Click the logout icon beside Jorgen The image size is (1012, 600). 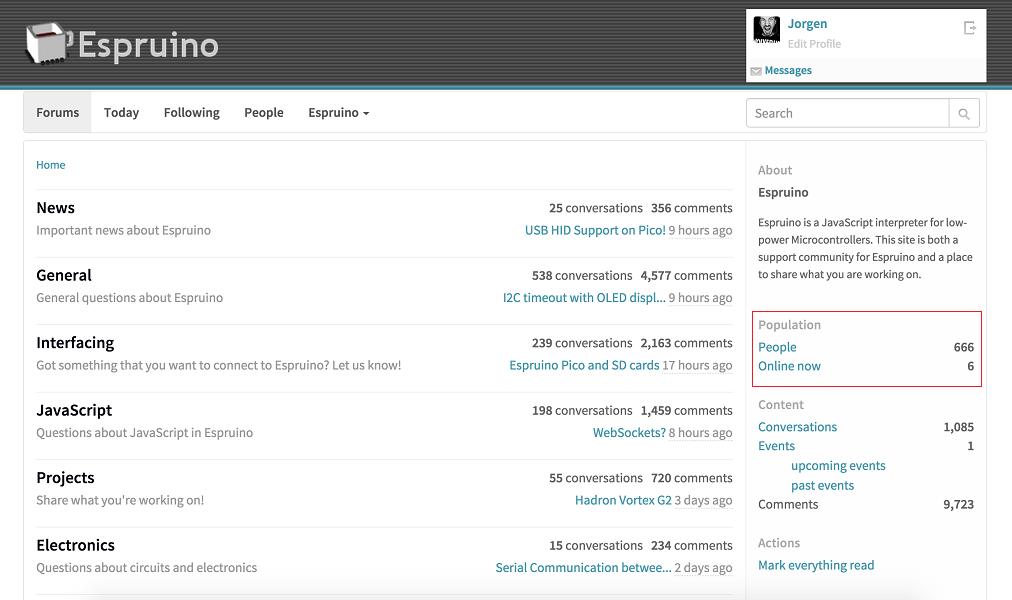click(x=969, y=28)
